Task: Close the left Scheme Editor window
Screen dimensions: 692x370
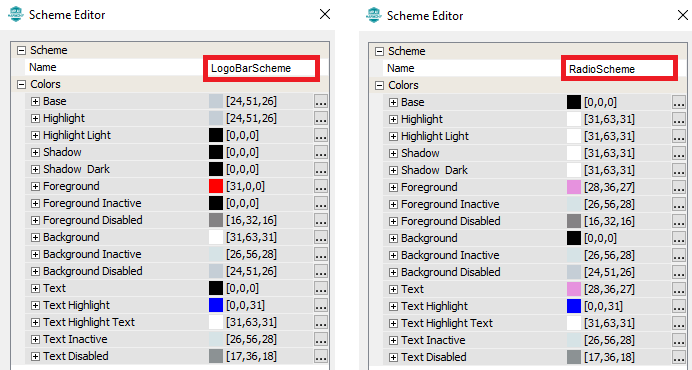Action: click(x=325, y=14)
